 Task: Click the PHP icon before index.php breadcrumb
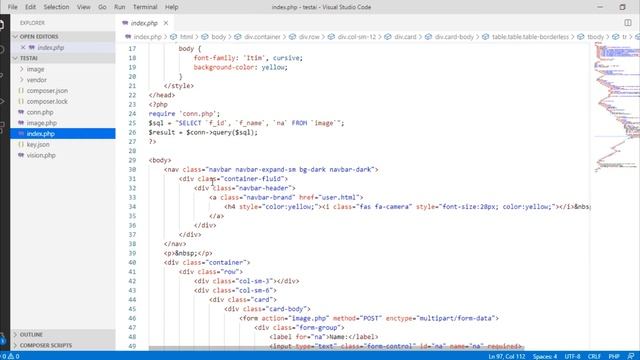pos(128,37)
